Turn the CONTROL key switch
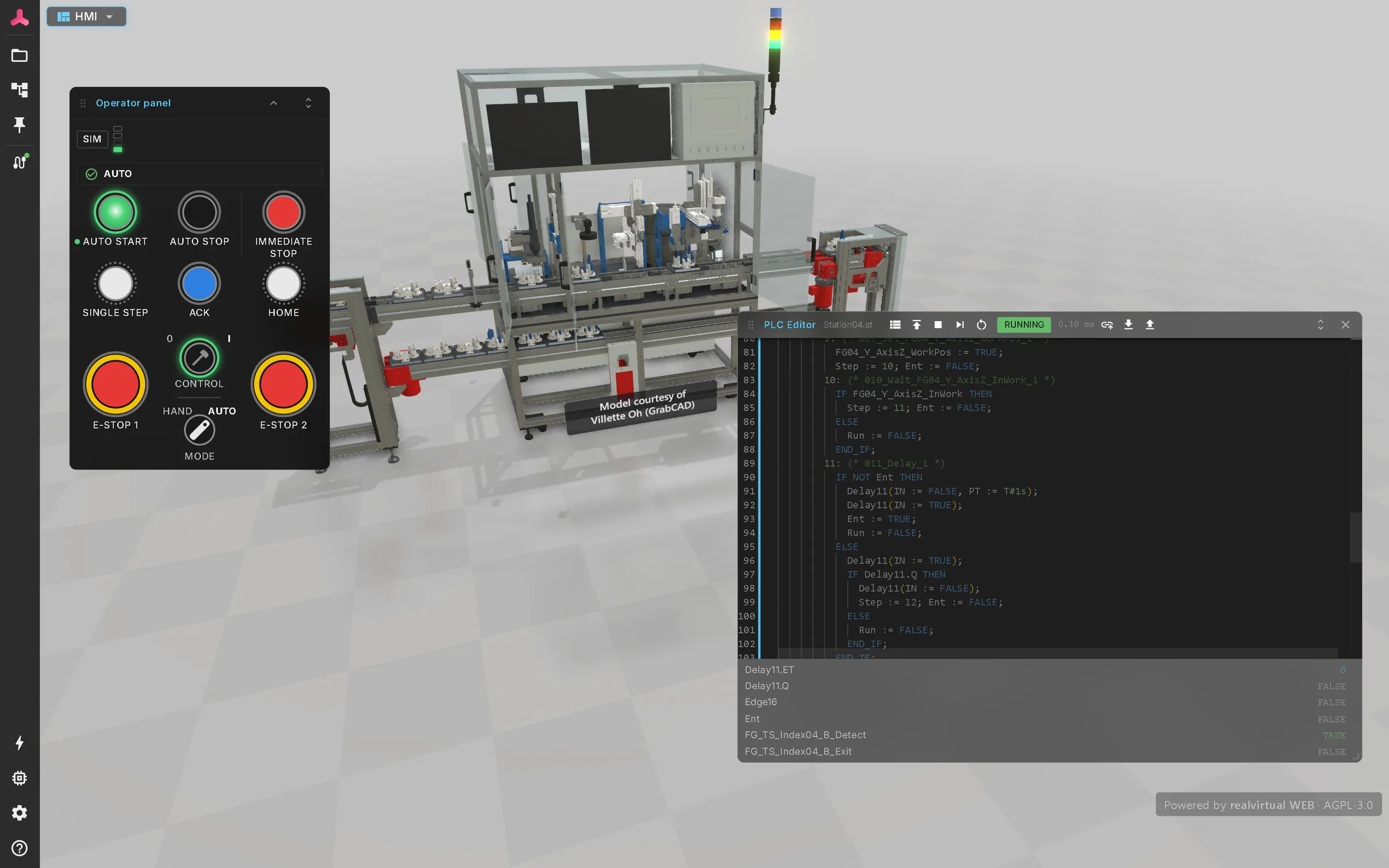1389x868 pixels. 199,358
